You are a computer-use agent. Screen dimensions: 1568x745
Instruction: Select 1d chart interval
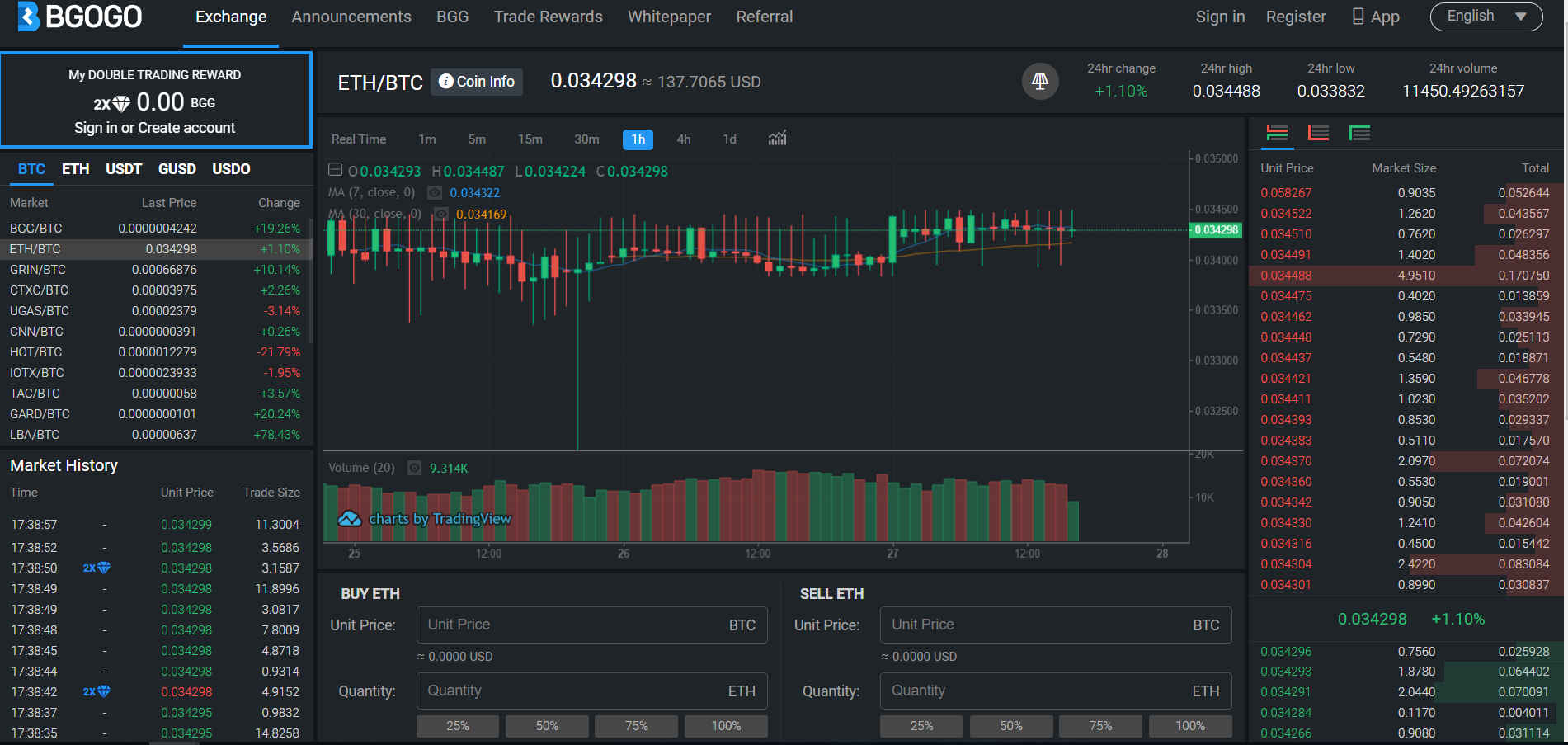(729, 139)
